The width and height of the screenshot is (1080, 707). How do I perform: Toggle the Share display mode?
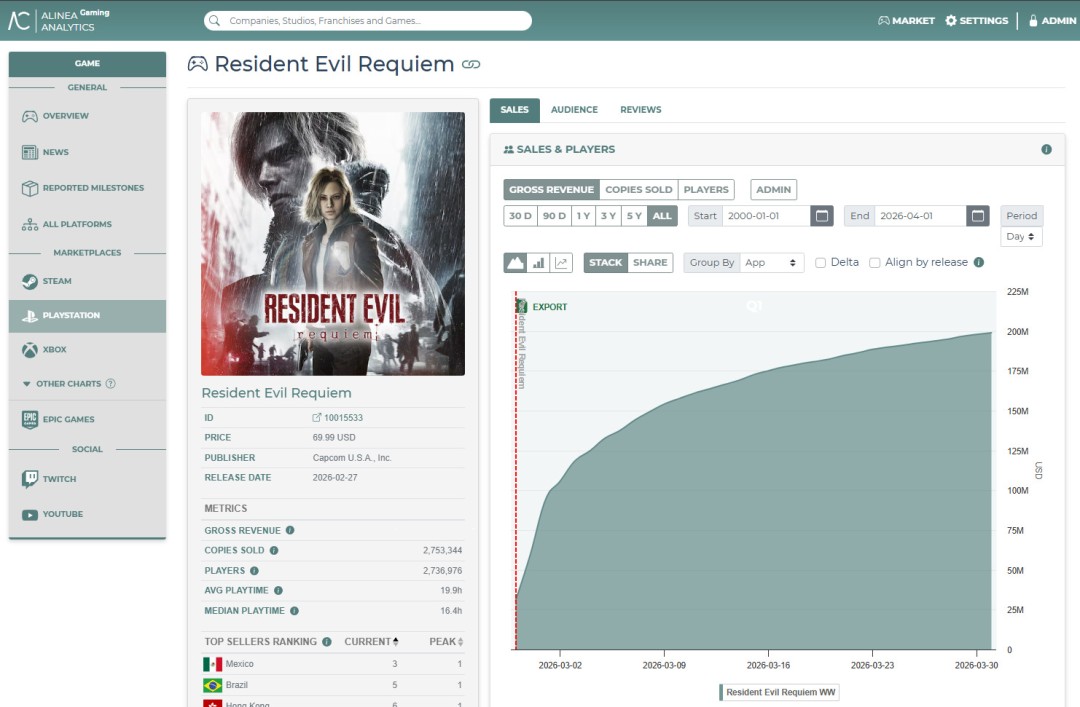(650, 263)
